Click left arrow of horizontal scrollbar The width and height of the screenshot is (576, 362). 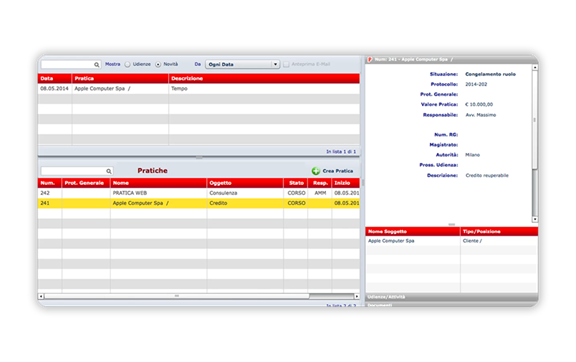41,296
